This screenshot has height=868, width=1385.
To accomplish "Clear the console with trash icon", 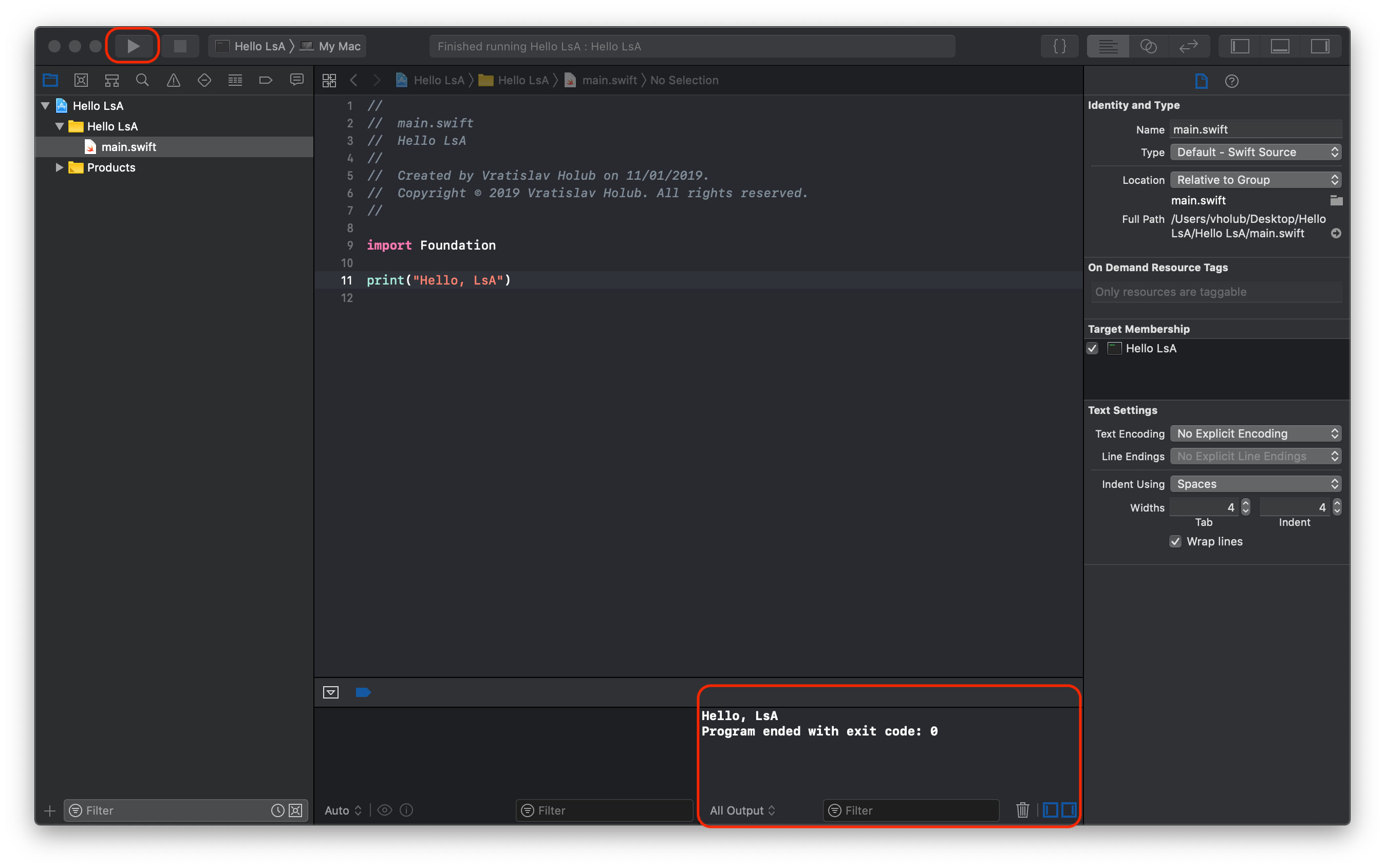I will 1023,810.
